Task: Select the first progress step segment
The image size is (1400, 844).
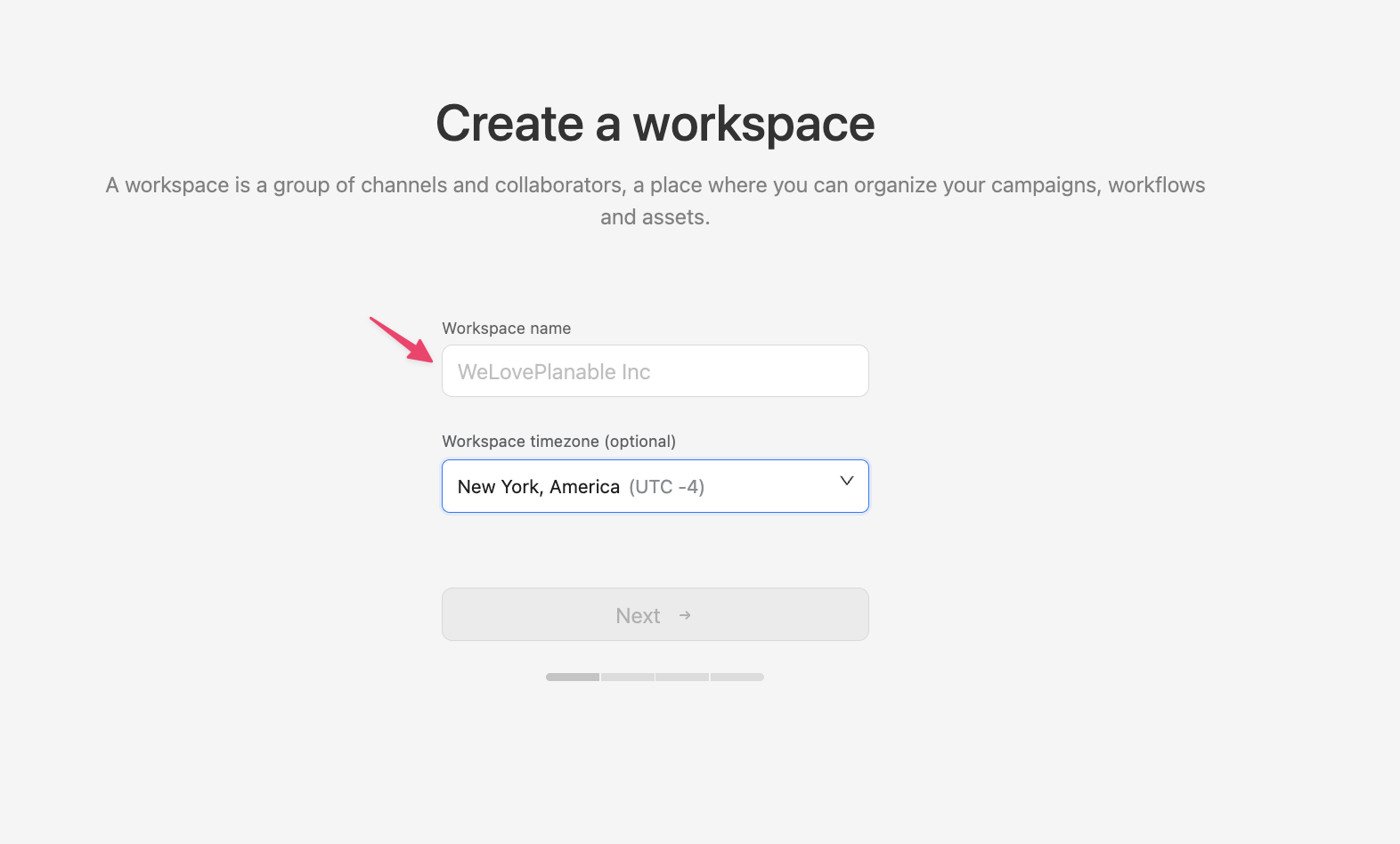Action: point(573,678)
